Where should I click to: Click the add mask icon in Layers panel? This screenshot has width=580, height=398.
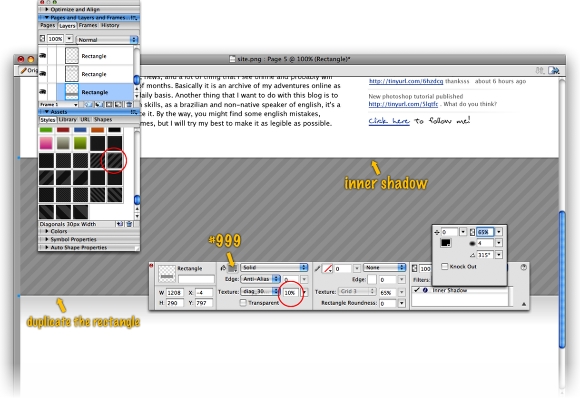(109, 105)
